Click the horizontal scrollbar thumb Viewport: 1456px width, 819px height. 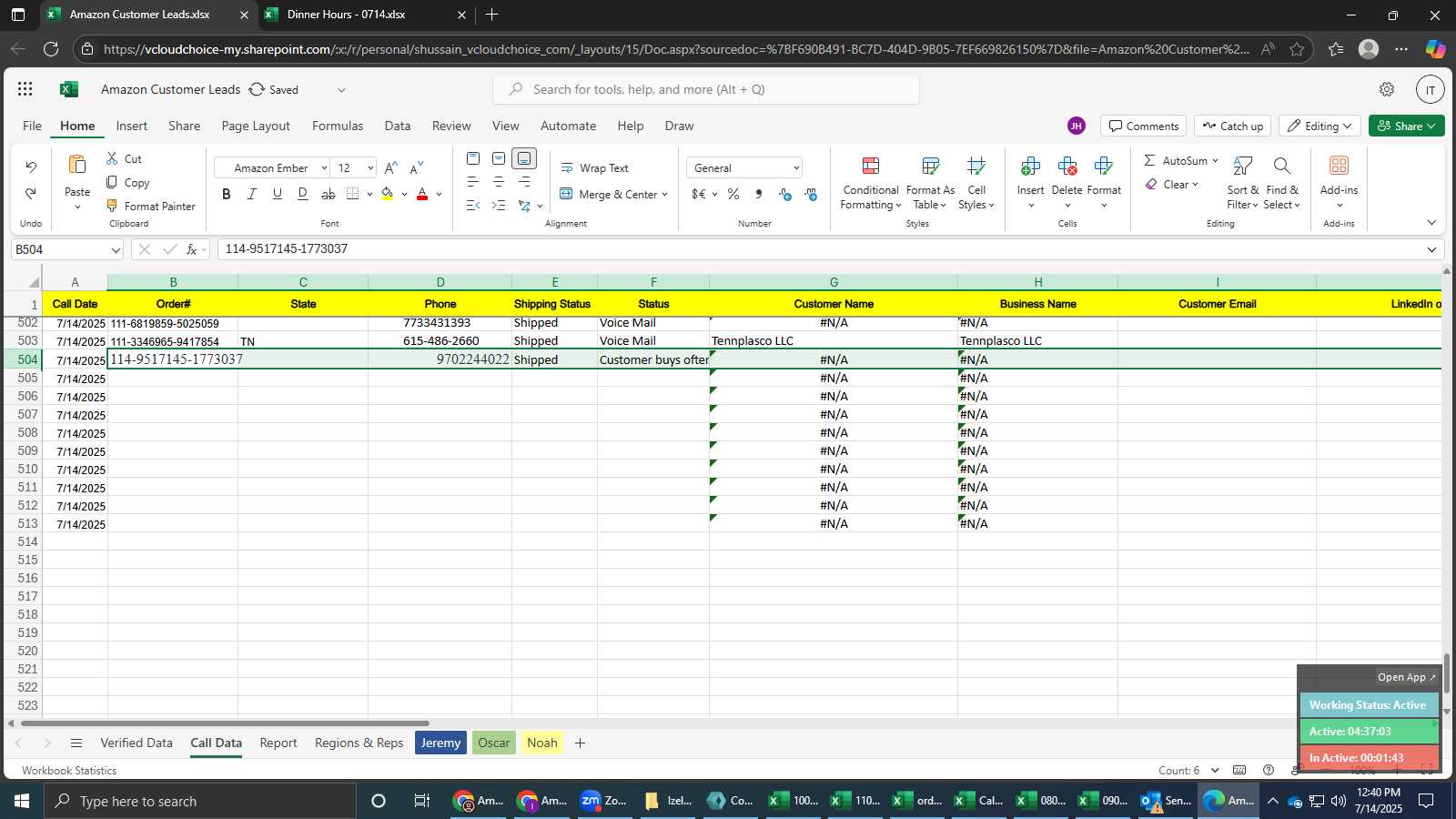pos(225,723)
